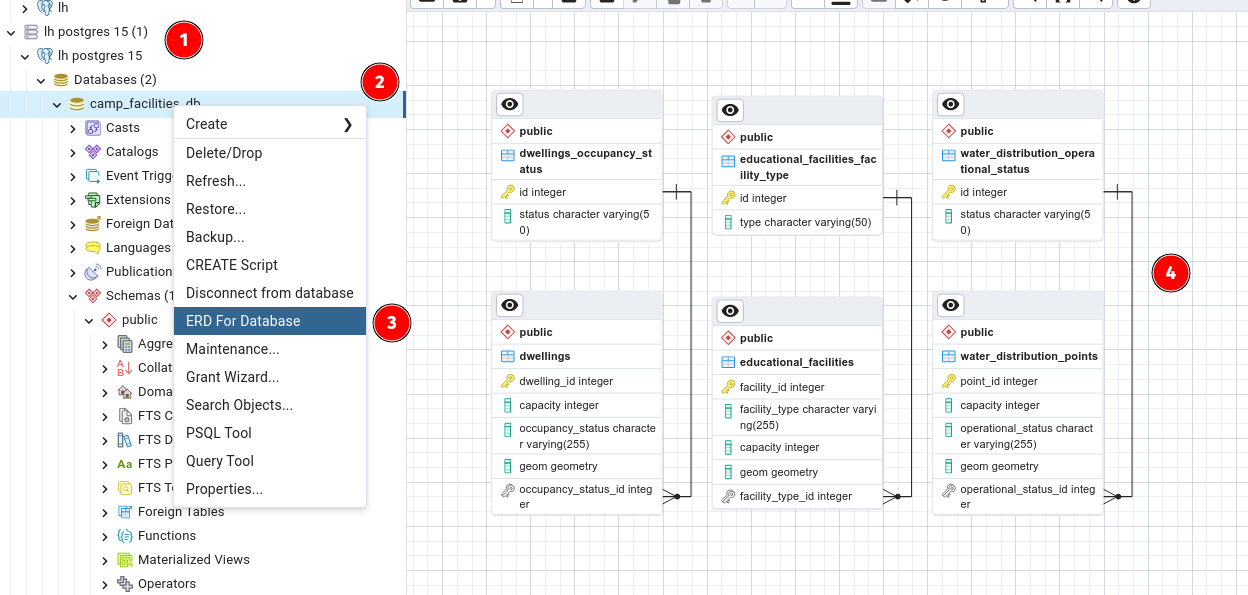Screen dimensions: 1248x595
Task: Choose ERD For Database menu entry
Action: click(270, 321)
